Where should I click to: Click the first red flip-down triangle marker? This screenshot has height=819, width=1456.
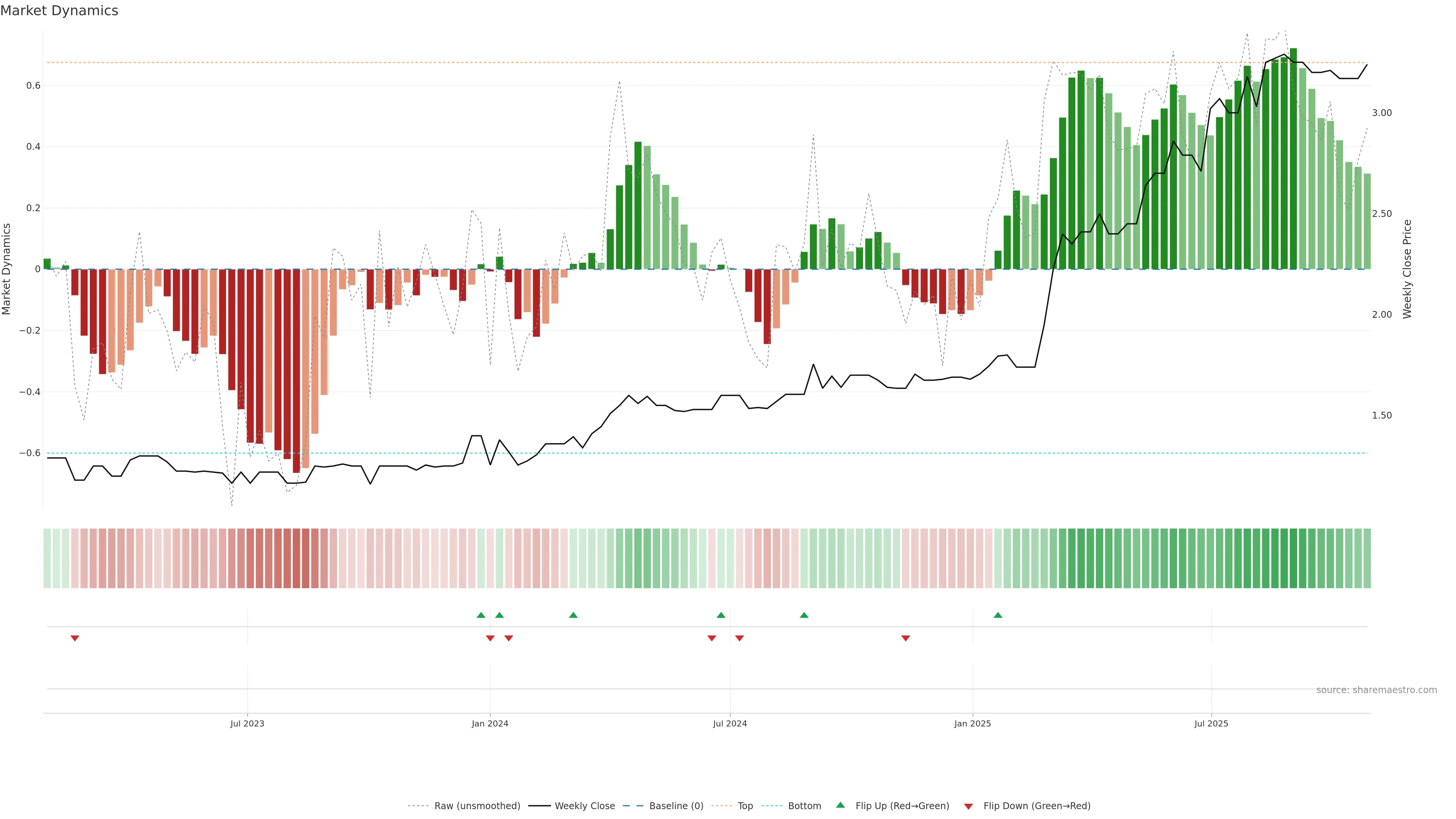pyautogui.click(x=75, y=638)
